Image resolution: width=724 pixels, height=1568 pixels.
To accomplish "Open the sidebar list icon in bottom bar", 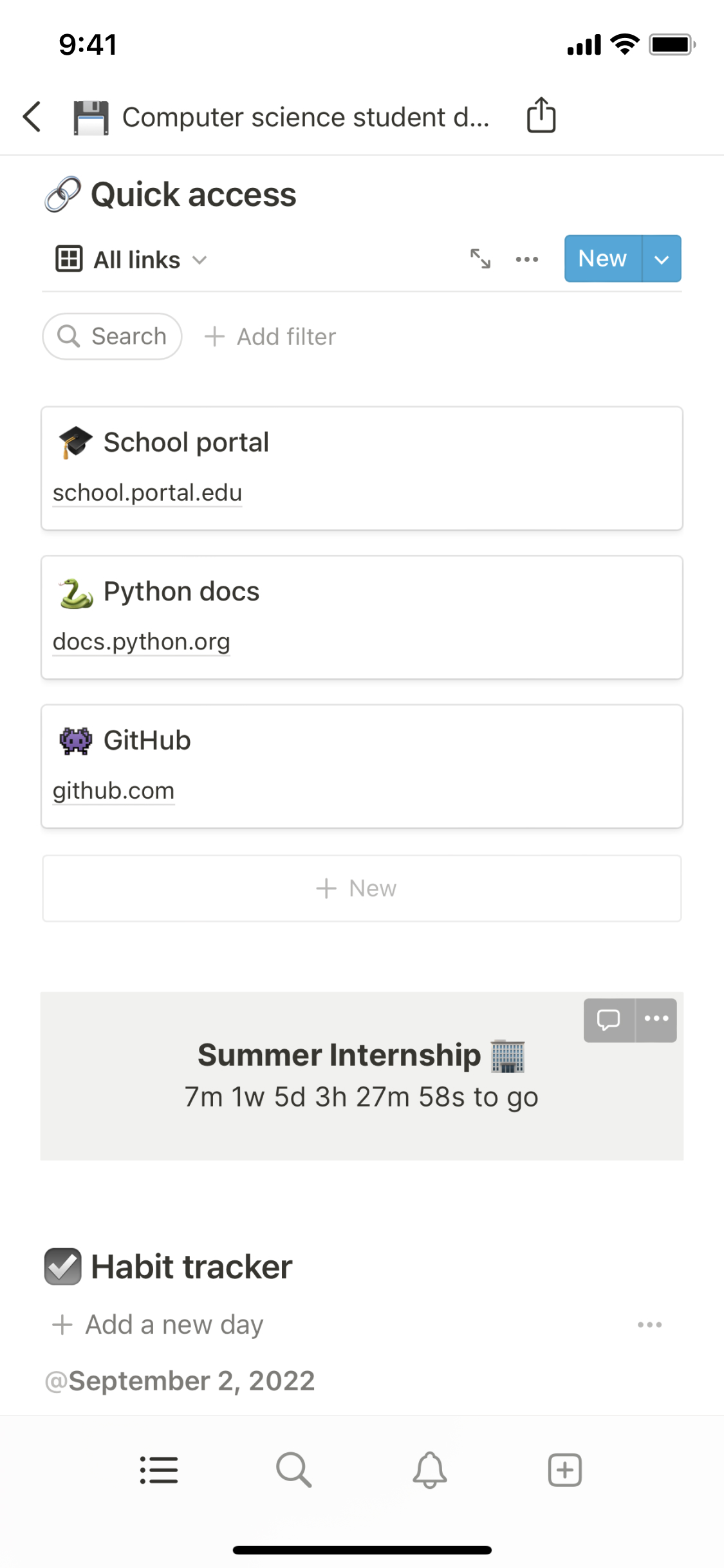I will coord(159,1470).
